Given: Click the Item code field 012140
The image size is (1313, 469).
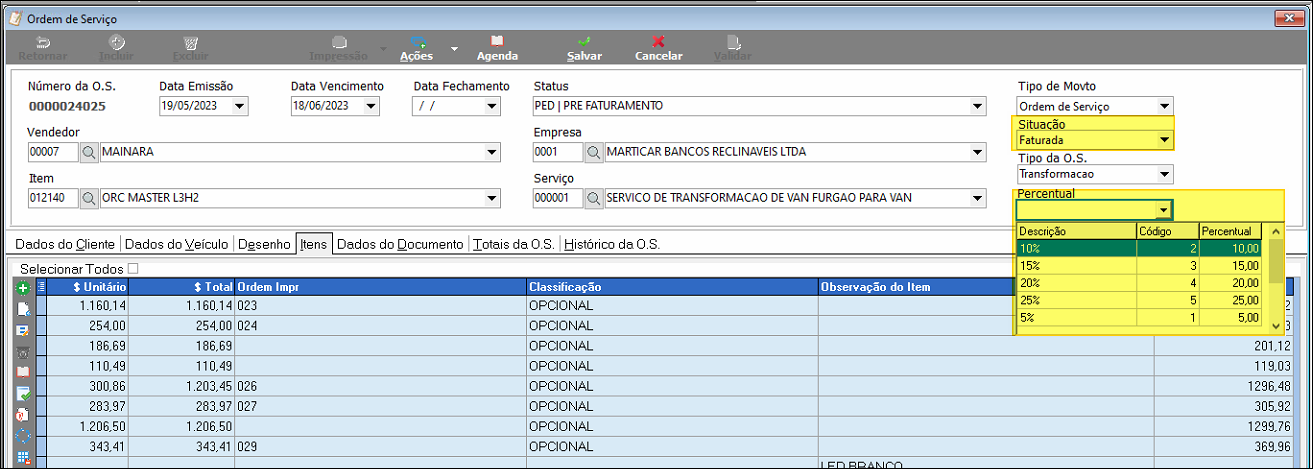Looking at the screenshot, I should pos(54,198).
